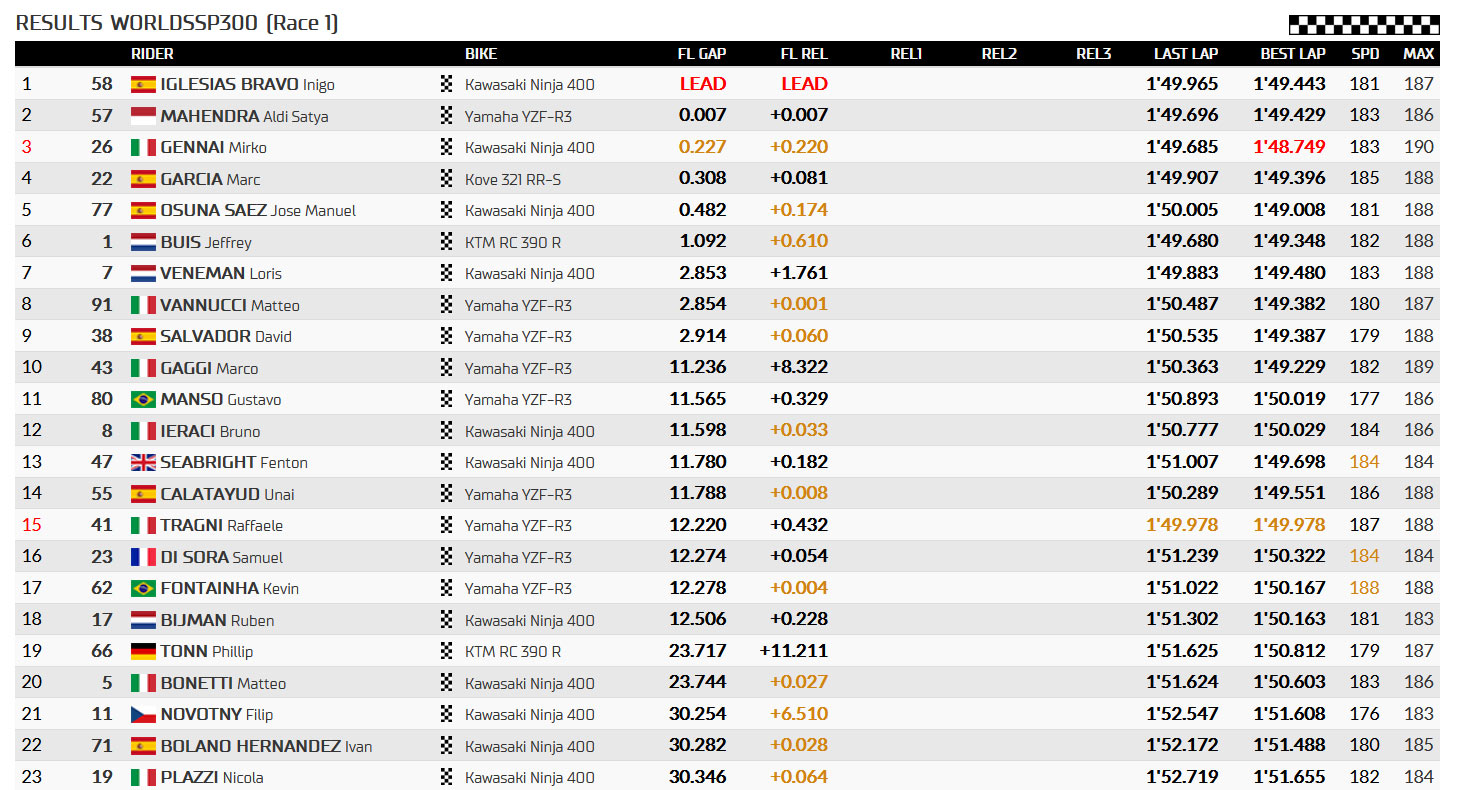Select the FL REL column header
This screenshot has height=790, width=1460.
[x=804, y=54]
